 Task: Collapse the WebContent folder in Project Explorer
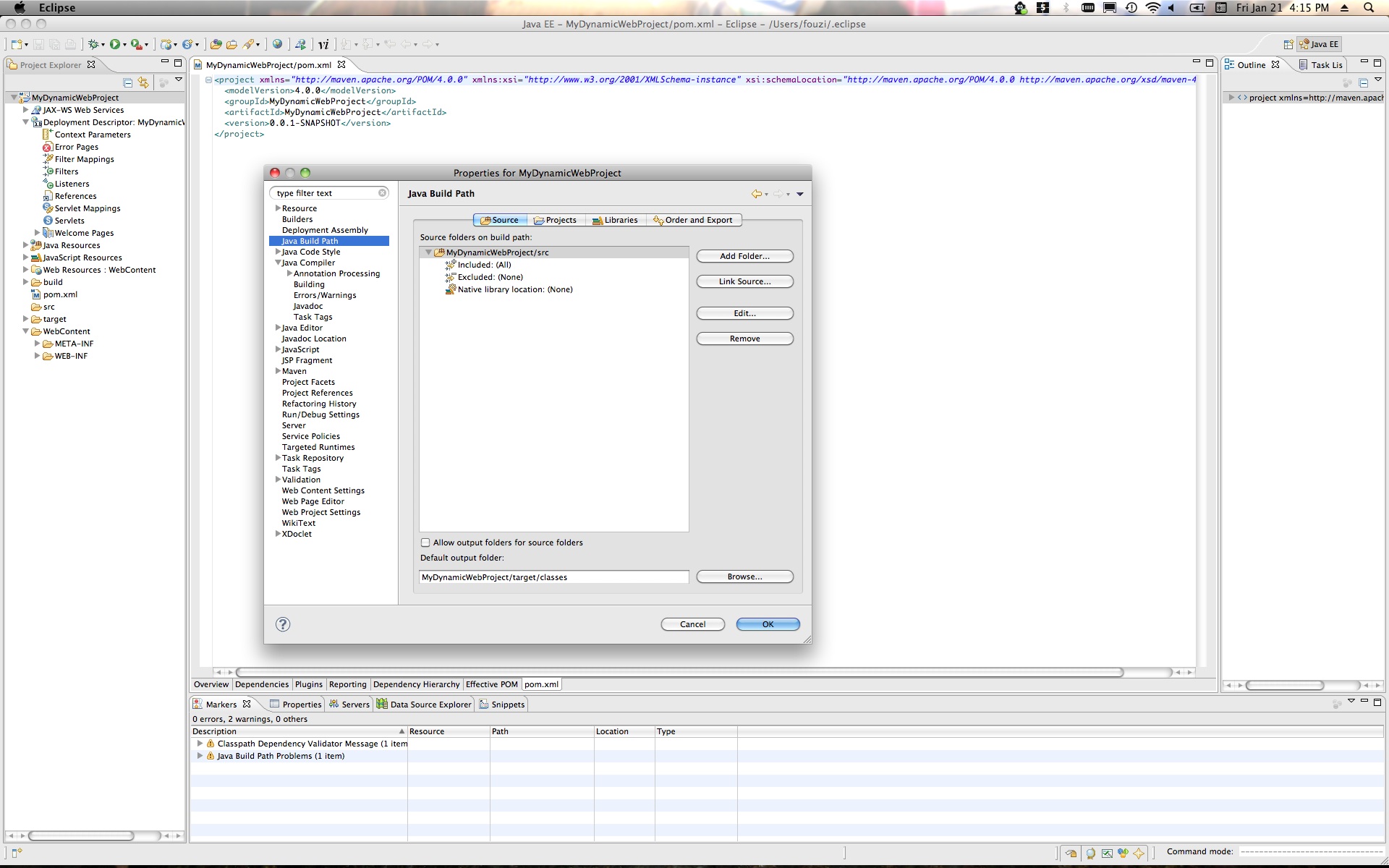pos(25,331)
